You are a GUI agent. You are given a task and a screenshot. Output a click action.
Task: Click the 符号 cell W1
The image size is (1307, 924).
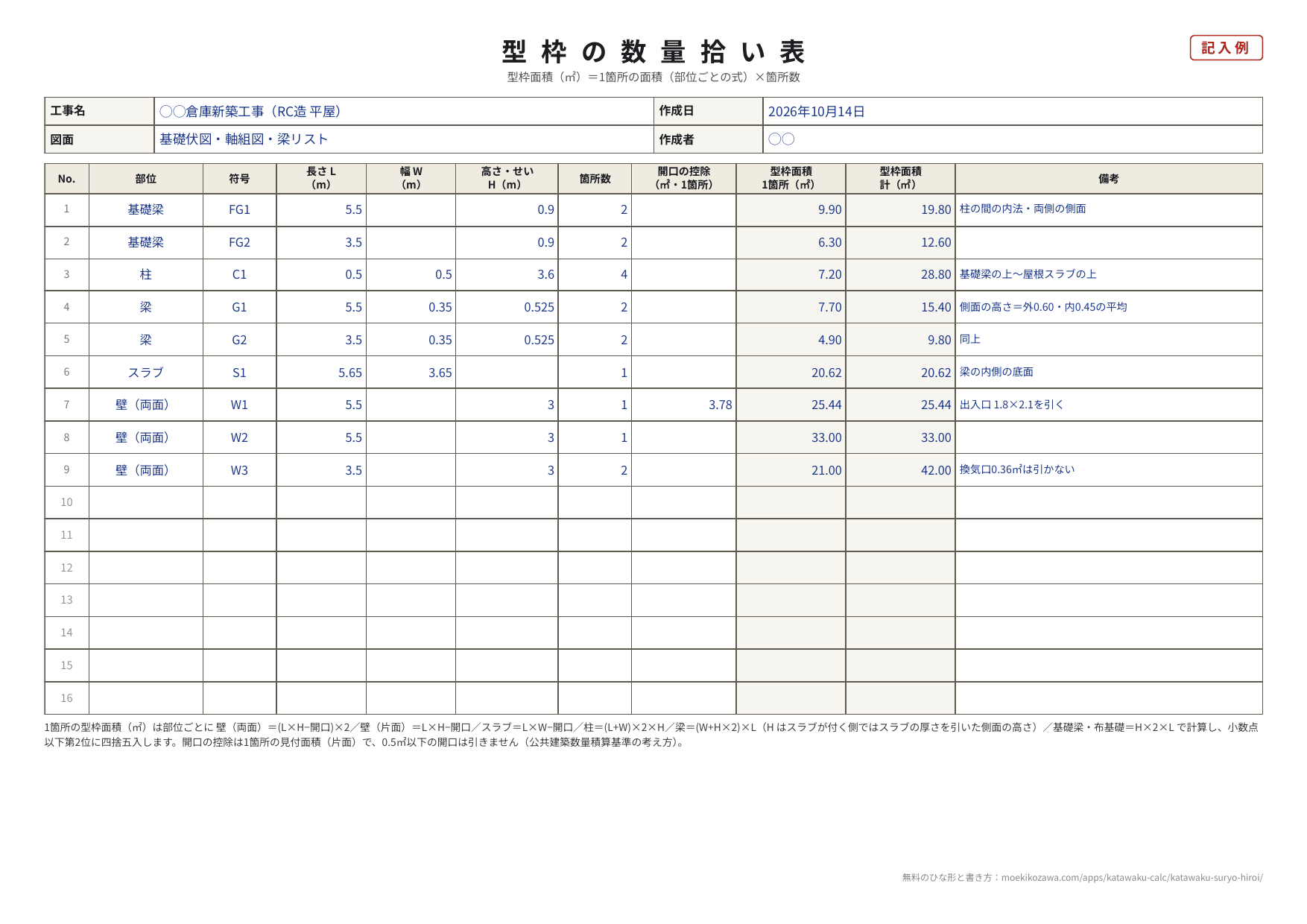tap(239, 405)
